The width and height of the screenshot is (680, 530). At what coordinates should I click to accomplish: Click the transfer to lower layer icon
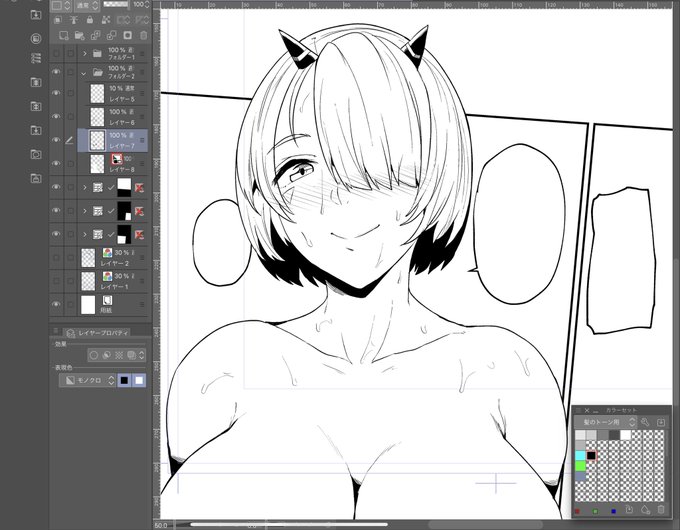point(95,35)
